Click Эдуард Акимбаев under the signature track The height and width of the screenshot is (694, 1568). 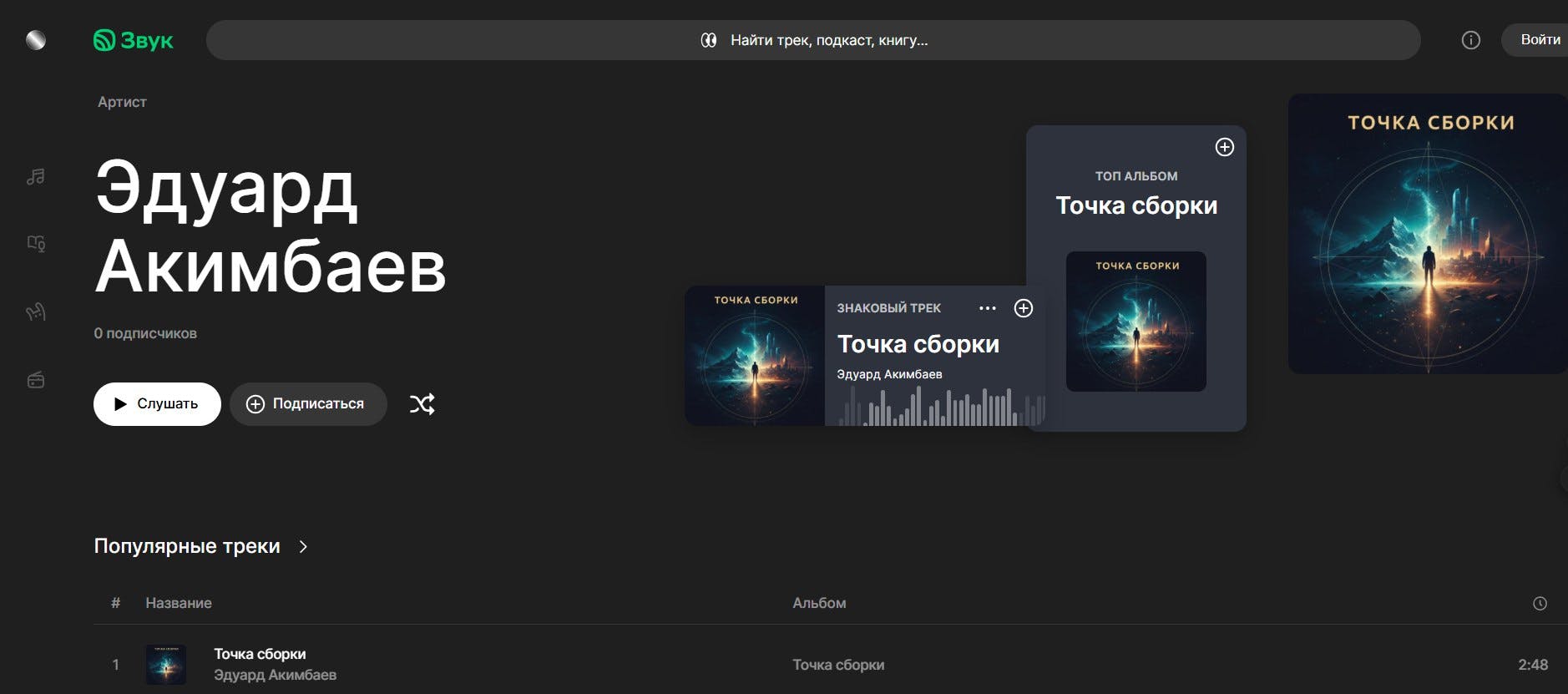click(889, 374)
